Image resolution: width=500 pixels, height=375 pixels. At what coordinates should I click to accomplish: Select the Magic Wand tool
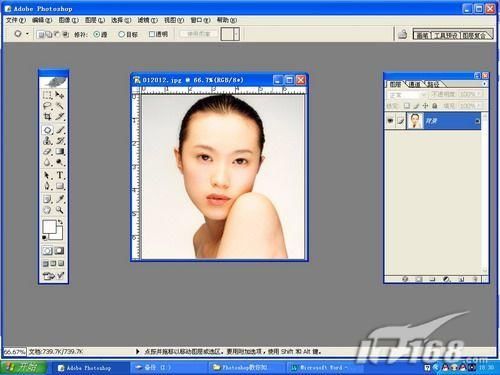[x=60, y=106]
